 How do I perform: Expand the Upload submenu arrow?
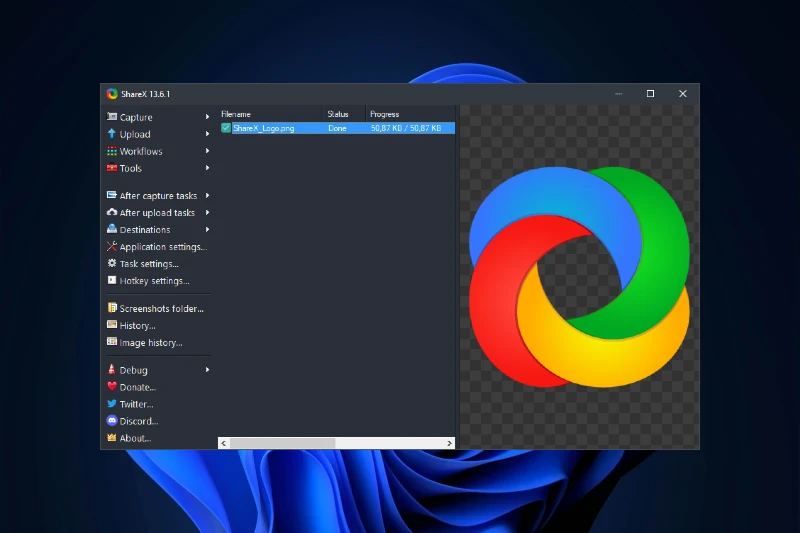point(207,134)
